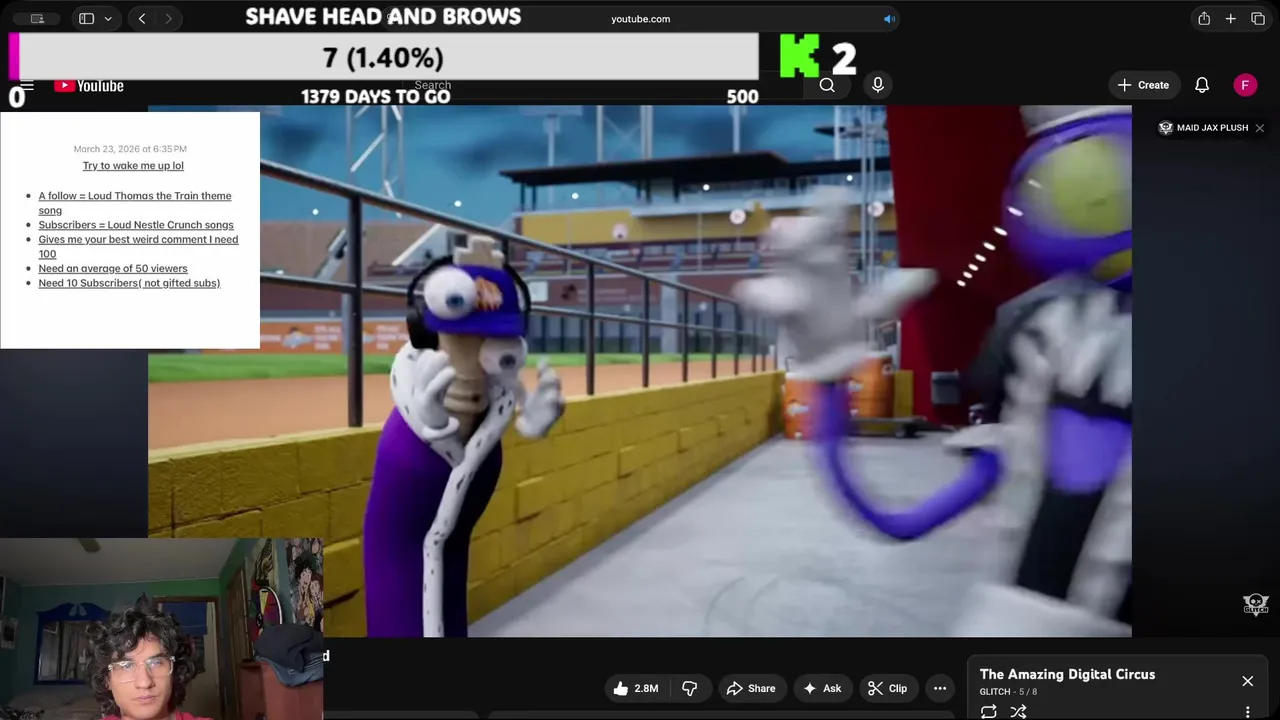Click "Need an average of 50 viewers" item
Image resolution: width=1280 pixels, height=720 pixels.
coord(113,268)
